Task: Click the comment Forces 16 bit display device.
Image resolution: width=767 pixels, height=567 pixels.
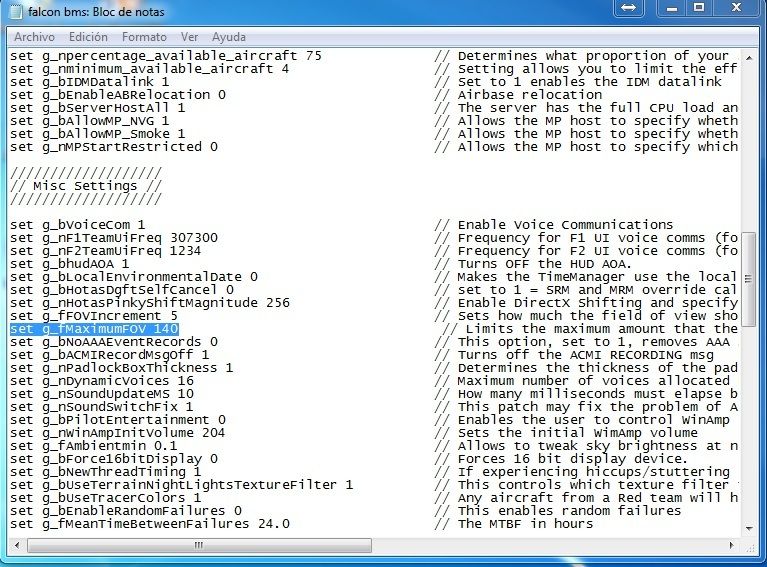Action: (561, 459)
